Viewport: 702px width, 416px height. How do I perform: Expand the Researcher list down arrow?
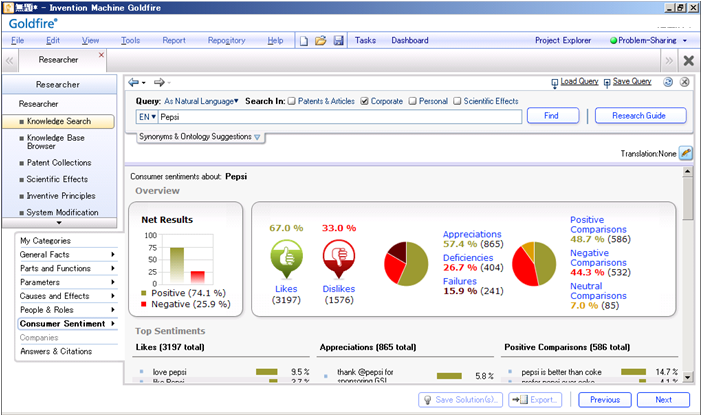[x=59, y=223]
